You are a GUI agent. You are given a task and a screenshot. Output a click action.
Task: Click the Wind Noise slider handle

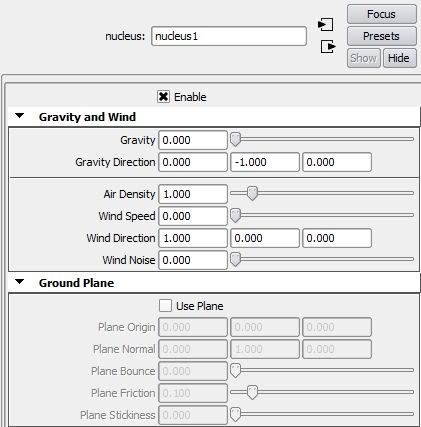coord(235,260)
